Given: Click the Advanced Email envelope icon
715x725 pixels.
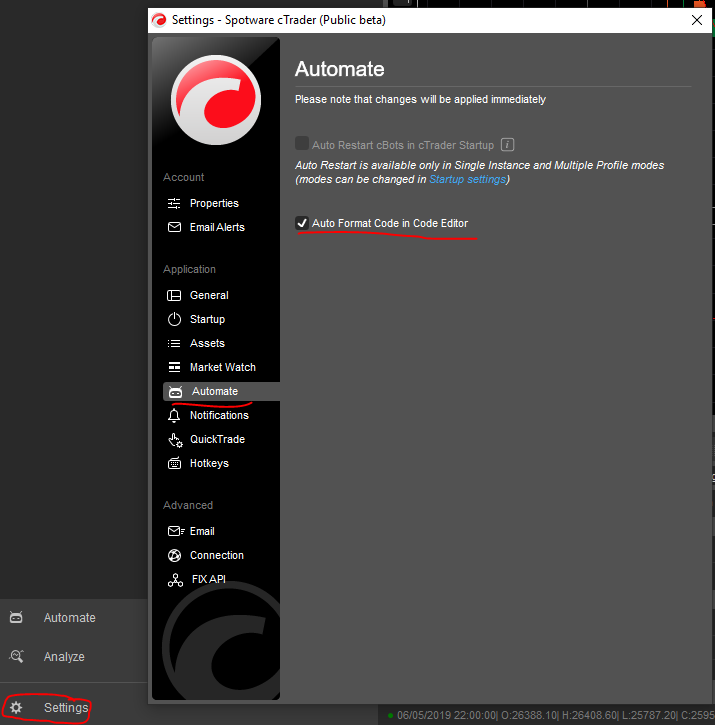Looking at the screenshot, I should pos(176,531).
